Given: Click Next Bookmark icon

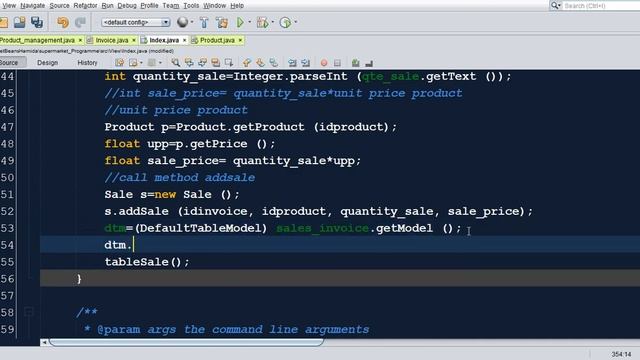Looking at the screenshot, I should point(260,63).
